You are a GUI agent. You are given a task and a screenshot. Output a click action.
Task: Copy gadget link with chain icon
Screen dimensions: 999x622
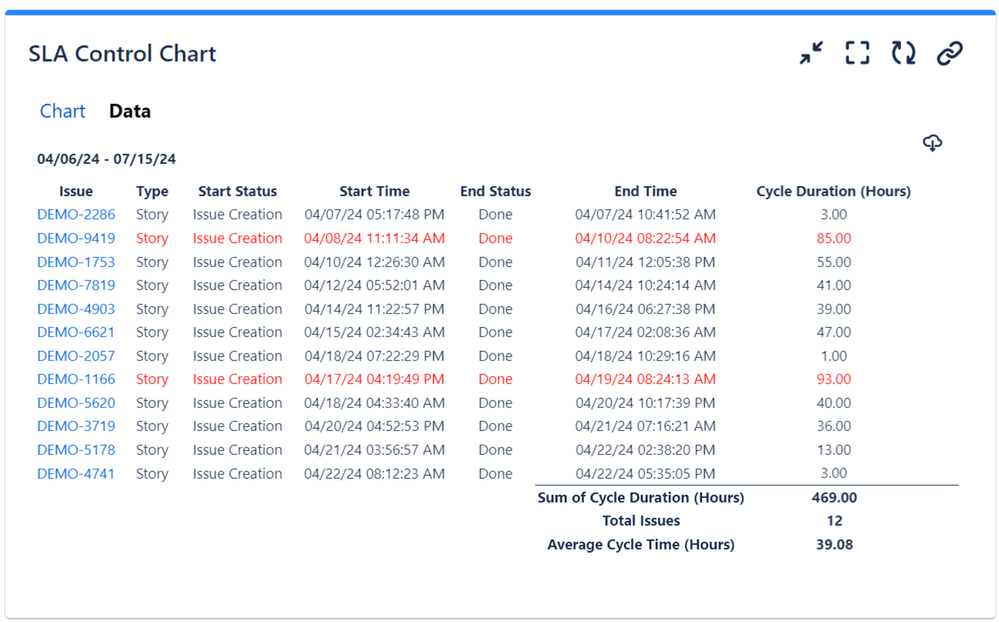point(949,53)
